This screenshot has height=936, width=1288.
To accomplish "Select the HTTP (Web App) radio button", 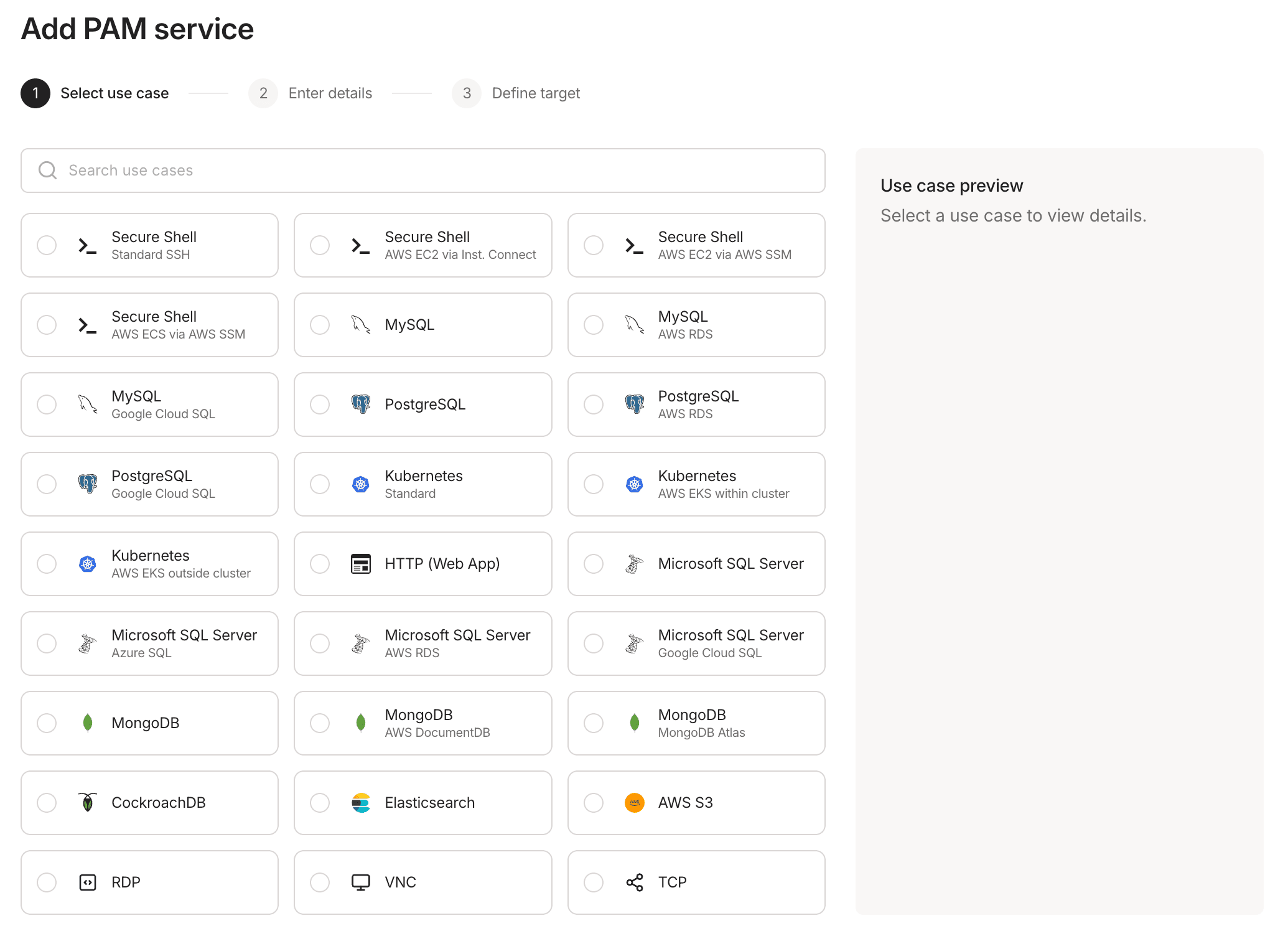I will click(x=320, y=564).
